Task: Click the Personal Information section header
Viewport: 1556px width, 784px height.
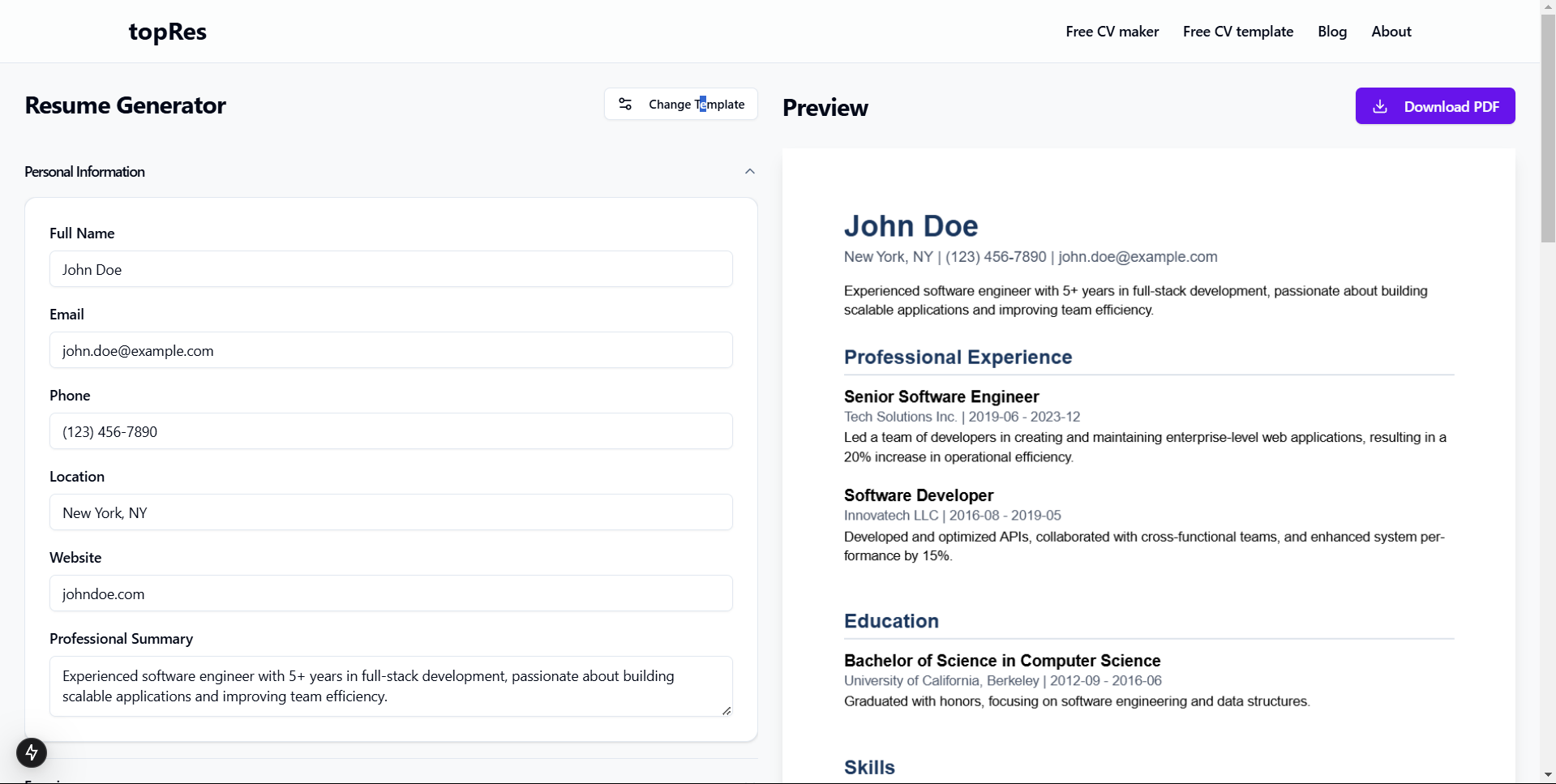Action: [85, 172]
